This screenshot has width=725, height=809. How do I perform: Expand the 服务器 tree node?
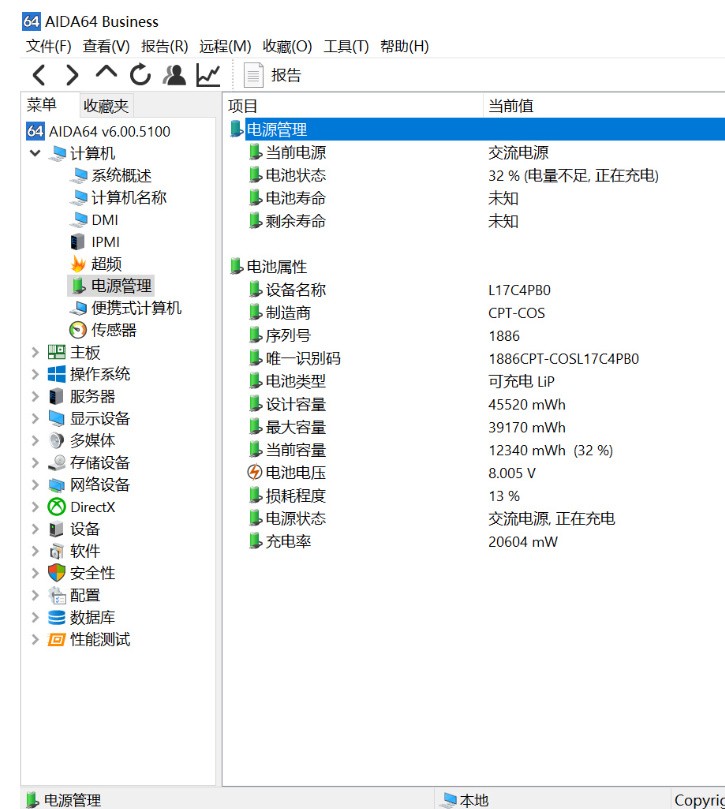coord(35,396)
